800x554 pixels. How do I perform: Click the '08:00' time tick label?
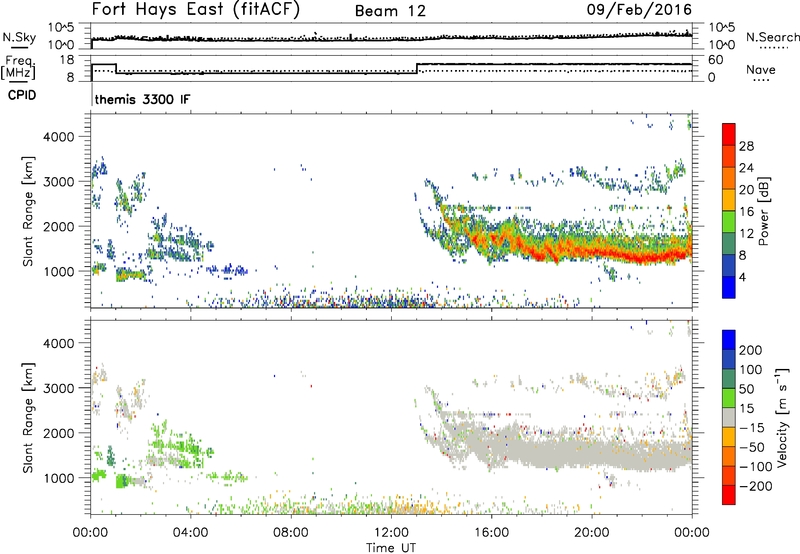(291, 533)
